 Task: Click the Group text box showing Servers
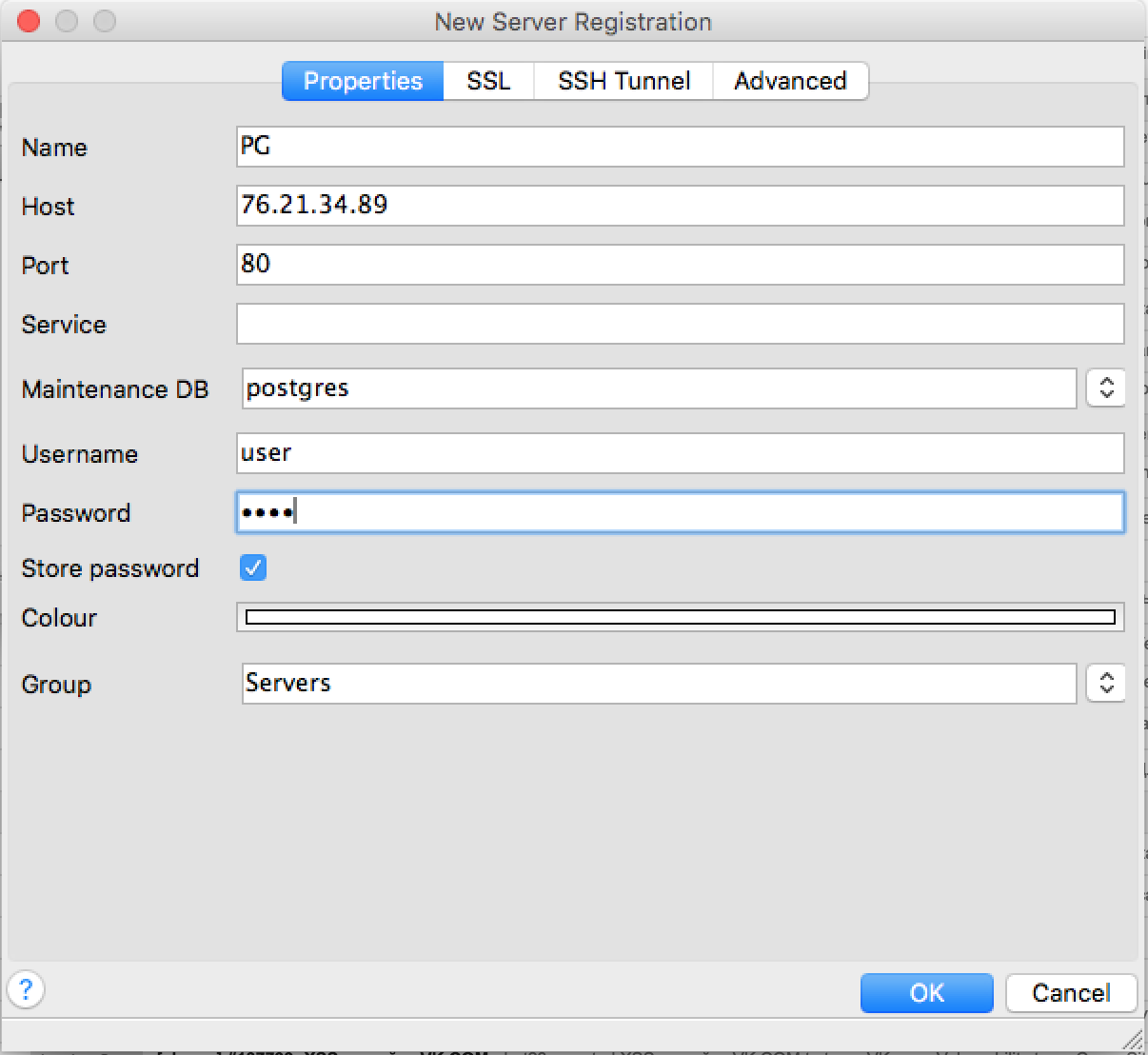(x=659, y=684)
